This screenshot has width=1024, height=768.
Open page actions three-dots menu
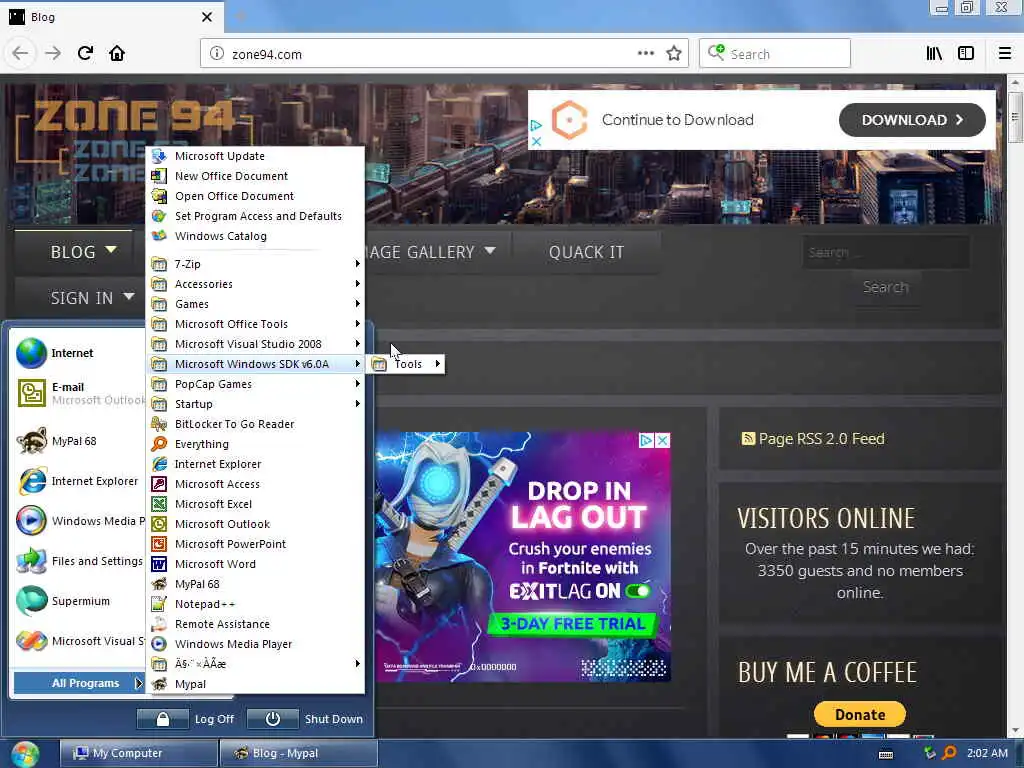[x=645, y=53]
